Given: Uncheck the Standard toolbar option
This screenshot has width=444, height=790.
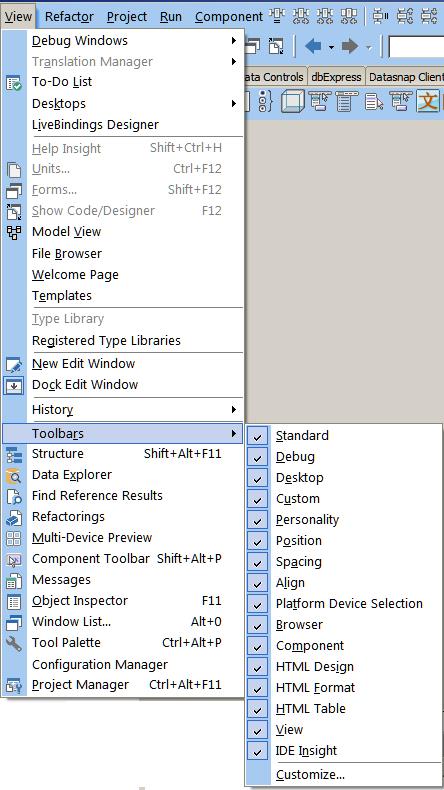Looking at the screenshot, I should pos(258,436).
